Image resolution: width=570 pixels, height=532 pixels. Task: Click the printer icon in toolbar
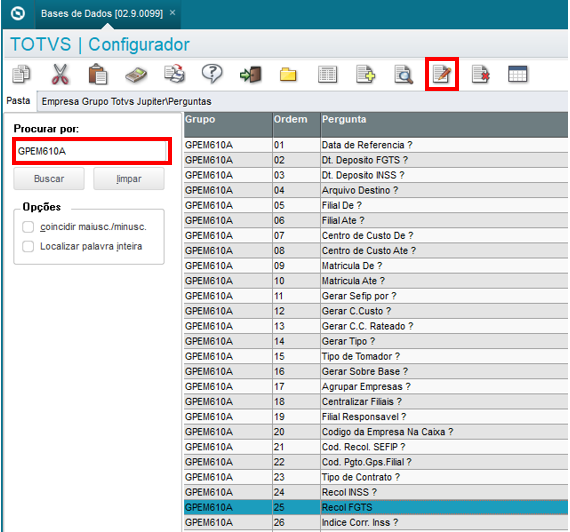click(x=174, y=74)
